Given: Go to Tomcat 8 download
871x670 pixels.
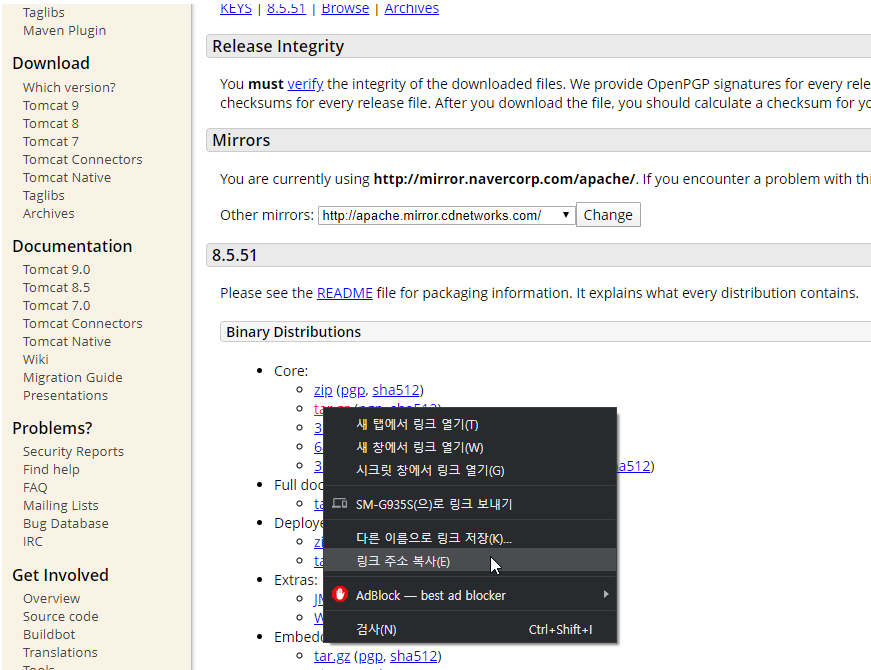Looking at the screenshot, I should click(51, 123).
